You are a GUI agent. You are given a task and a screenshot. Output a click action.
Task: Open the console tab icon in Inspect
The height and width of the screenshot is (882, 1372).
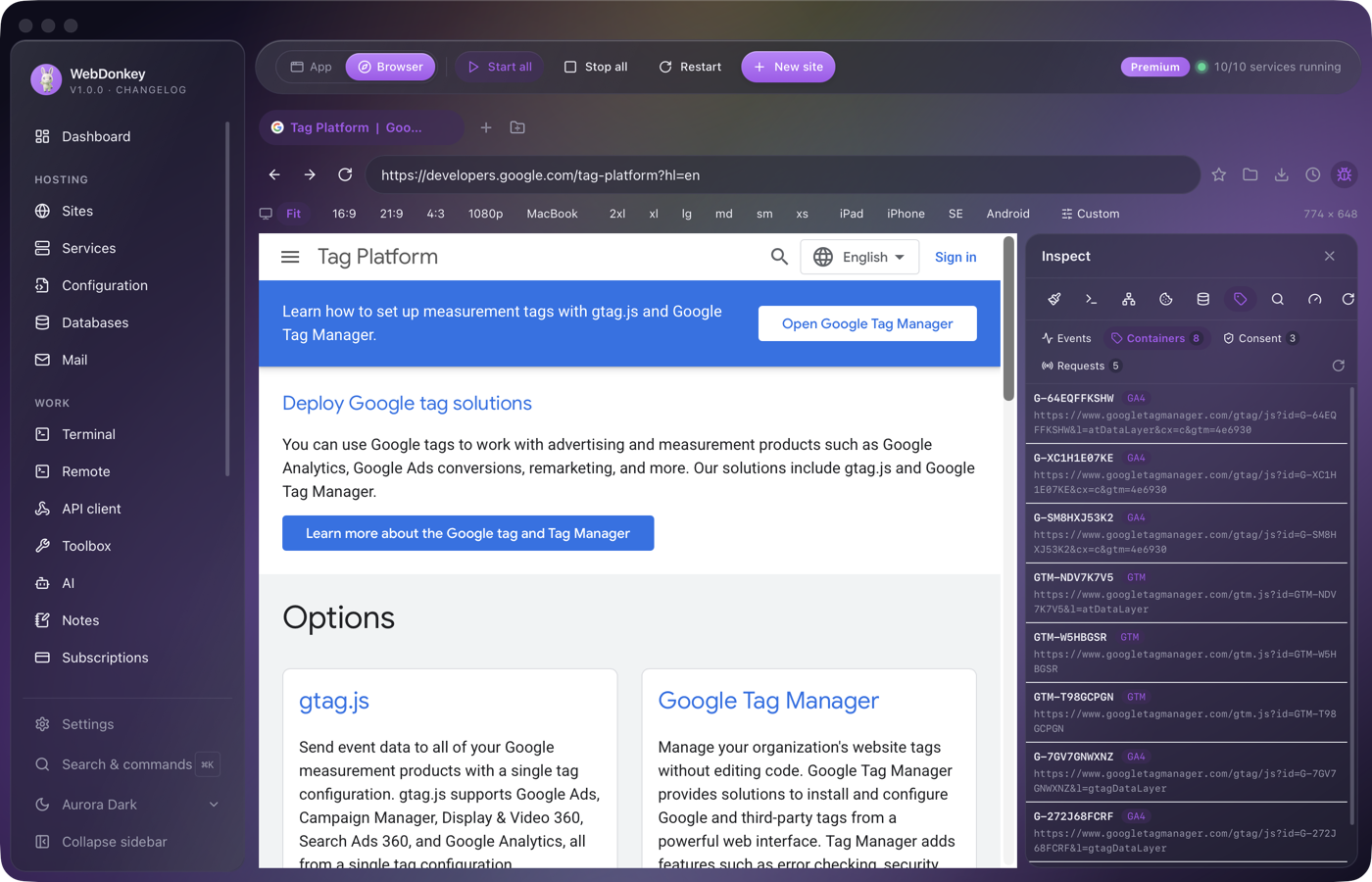point(1092,299)
